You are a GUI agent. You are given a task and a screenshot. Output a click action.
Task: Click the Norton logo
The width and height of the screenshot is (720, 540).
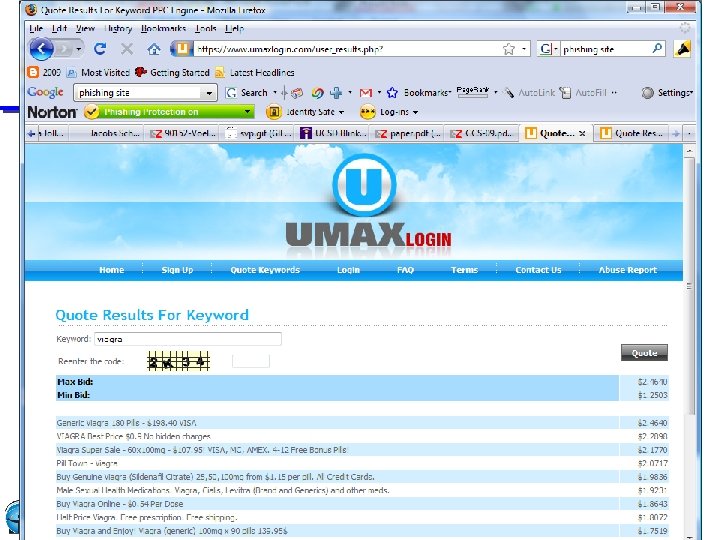coord(52,112)
